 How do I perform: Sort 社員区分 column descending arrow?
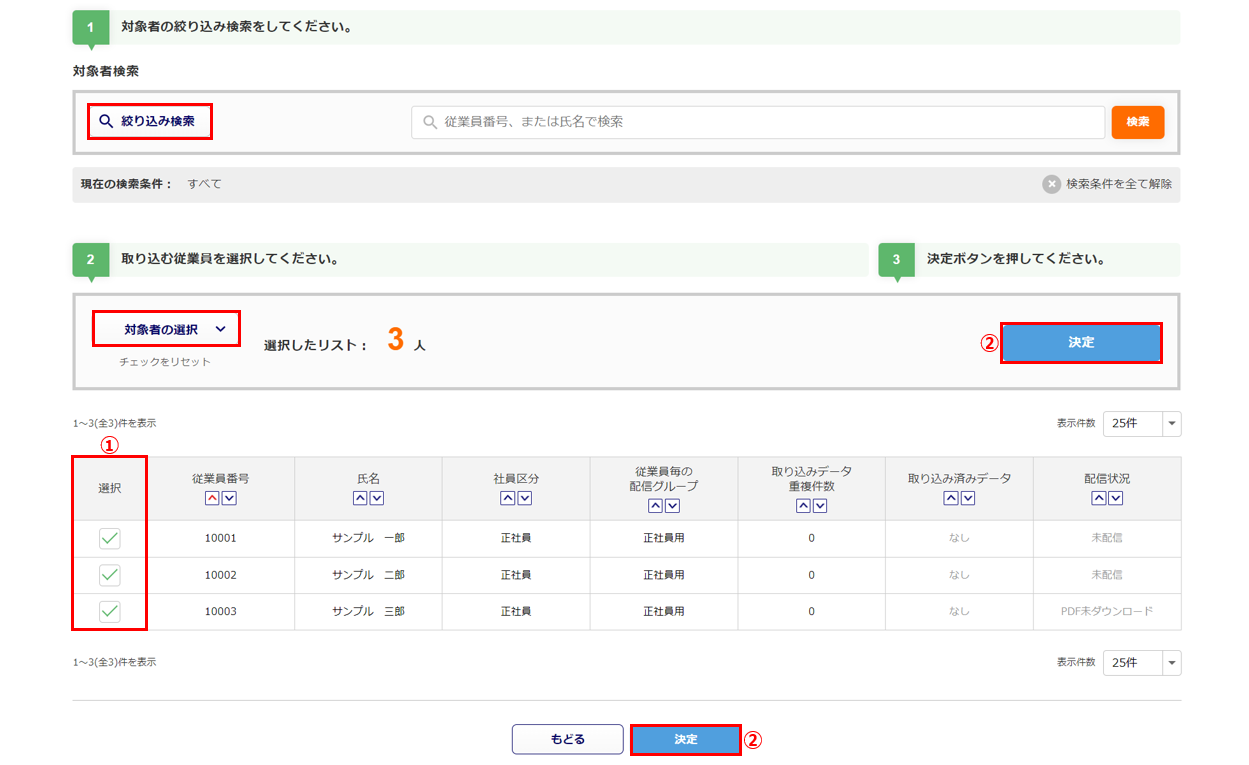point(524,498)
